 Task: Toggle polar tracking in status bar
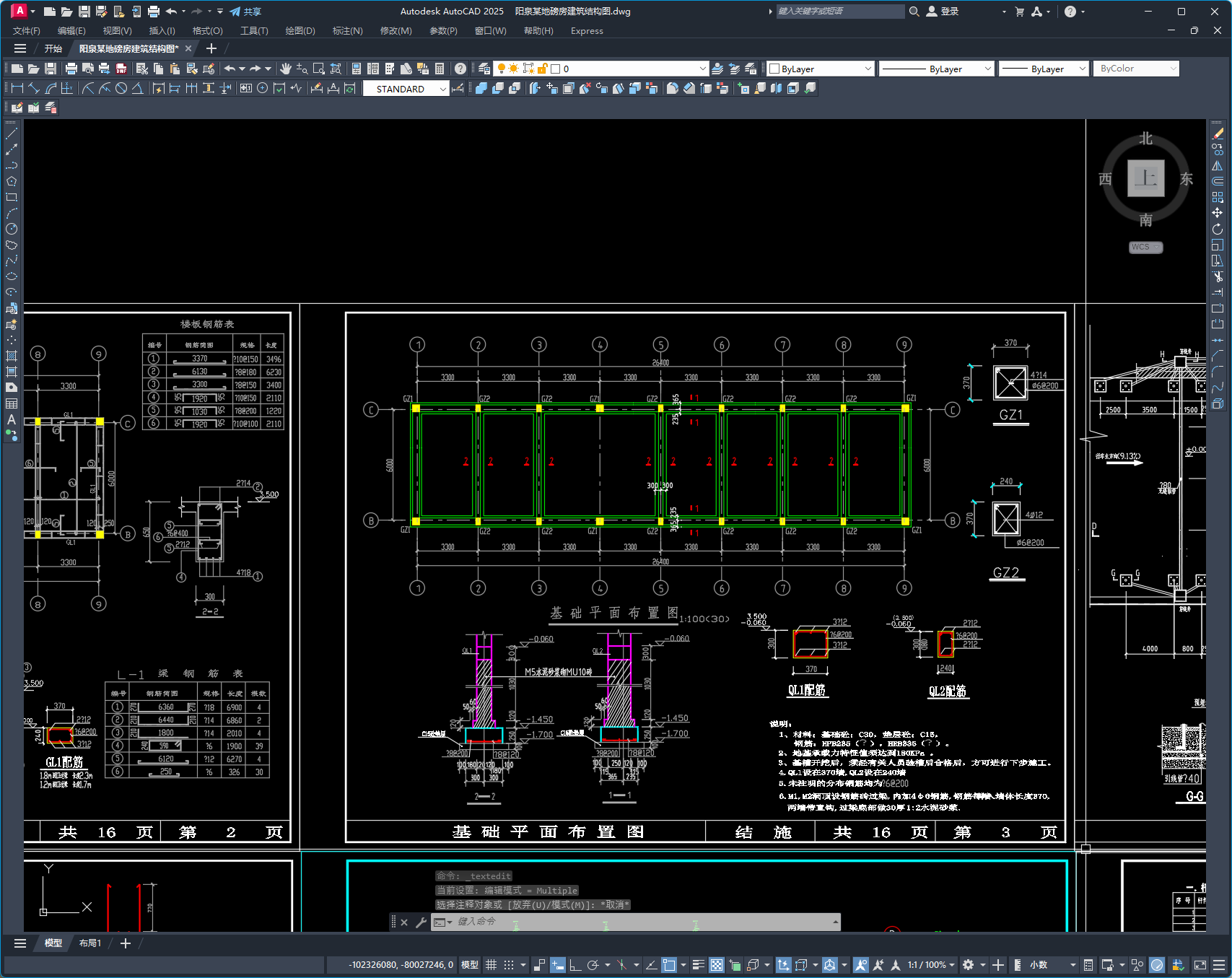tap(593, 965)
